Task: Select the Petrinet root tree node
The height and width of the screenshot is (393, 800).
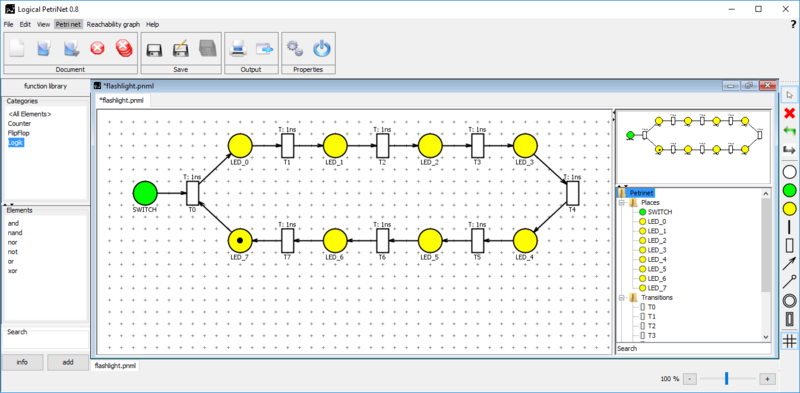Action: pyautogui.click(x=641, y=193)
